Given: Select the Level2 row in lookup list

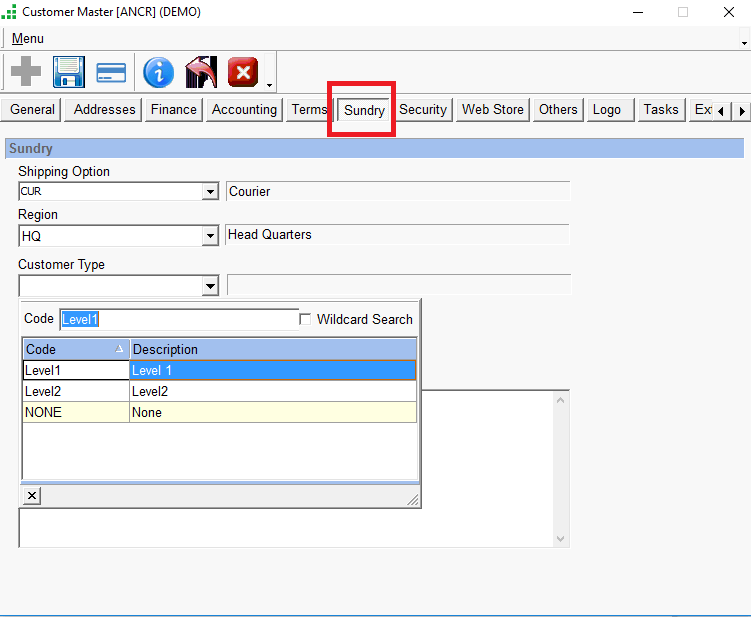Looking at the screenshot, I should click(x=75, y=392).
